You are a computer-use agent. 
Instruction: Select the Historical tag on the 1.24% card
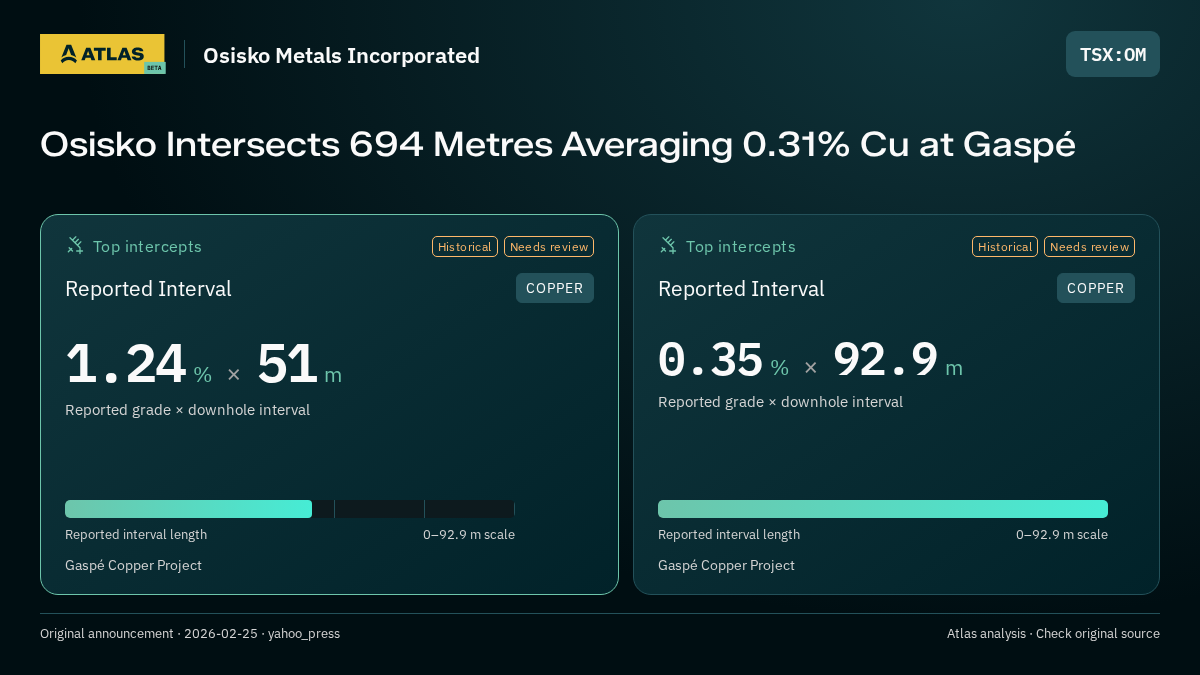(x=465, y=247)
